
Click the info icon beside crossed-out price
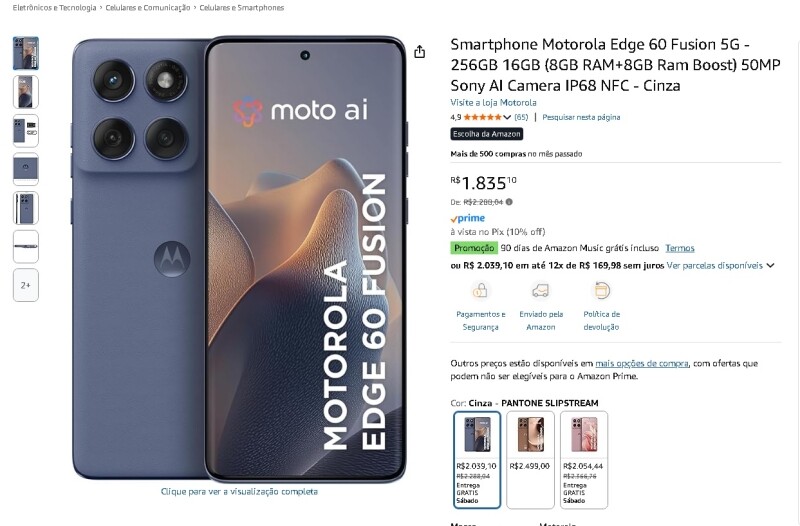pyautogui.click(x=509, y=202)
